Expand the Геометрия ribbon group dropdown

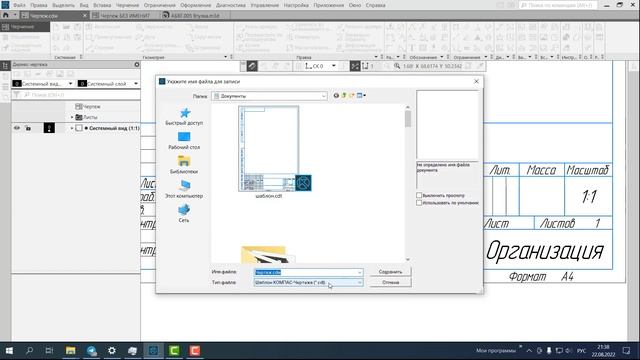pyautogui.click(x=226, y=57)
